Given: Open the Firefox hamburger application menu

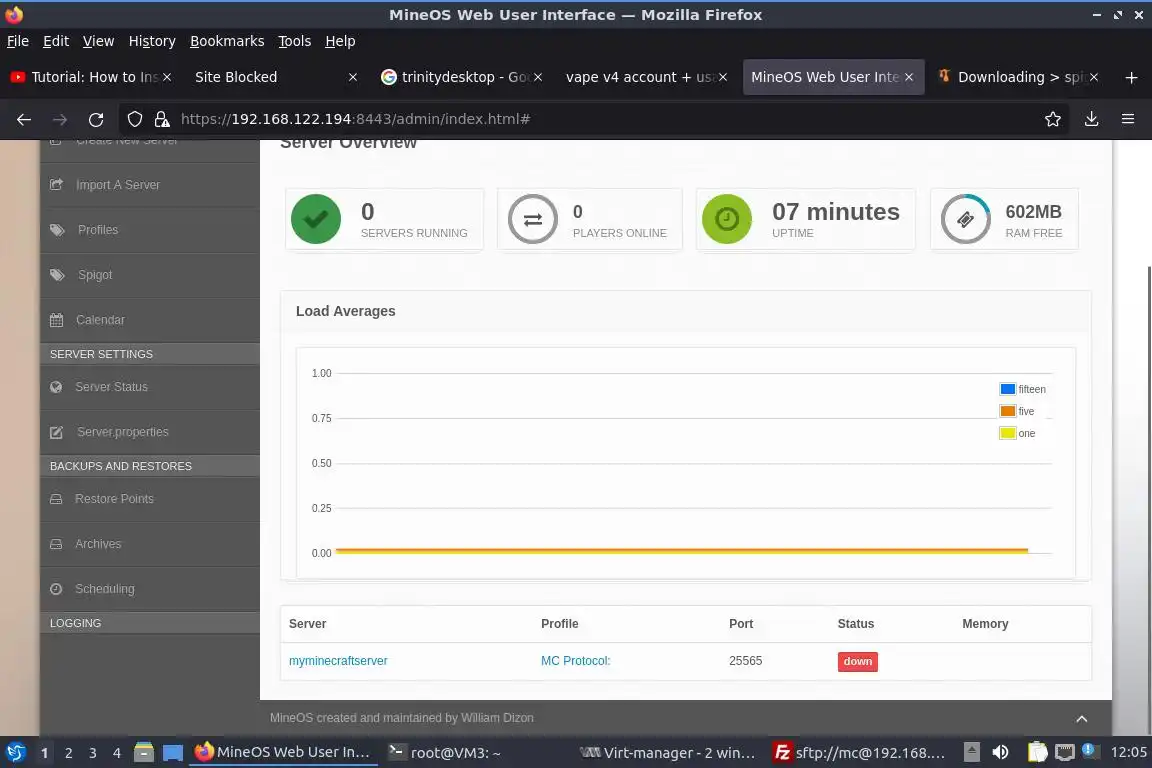Looking at the screenshot, I should tap(1128, 119).
